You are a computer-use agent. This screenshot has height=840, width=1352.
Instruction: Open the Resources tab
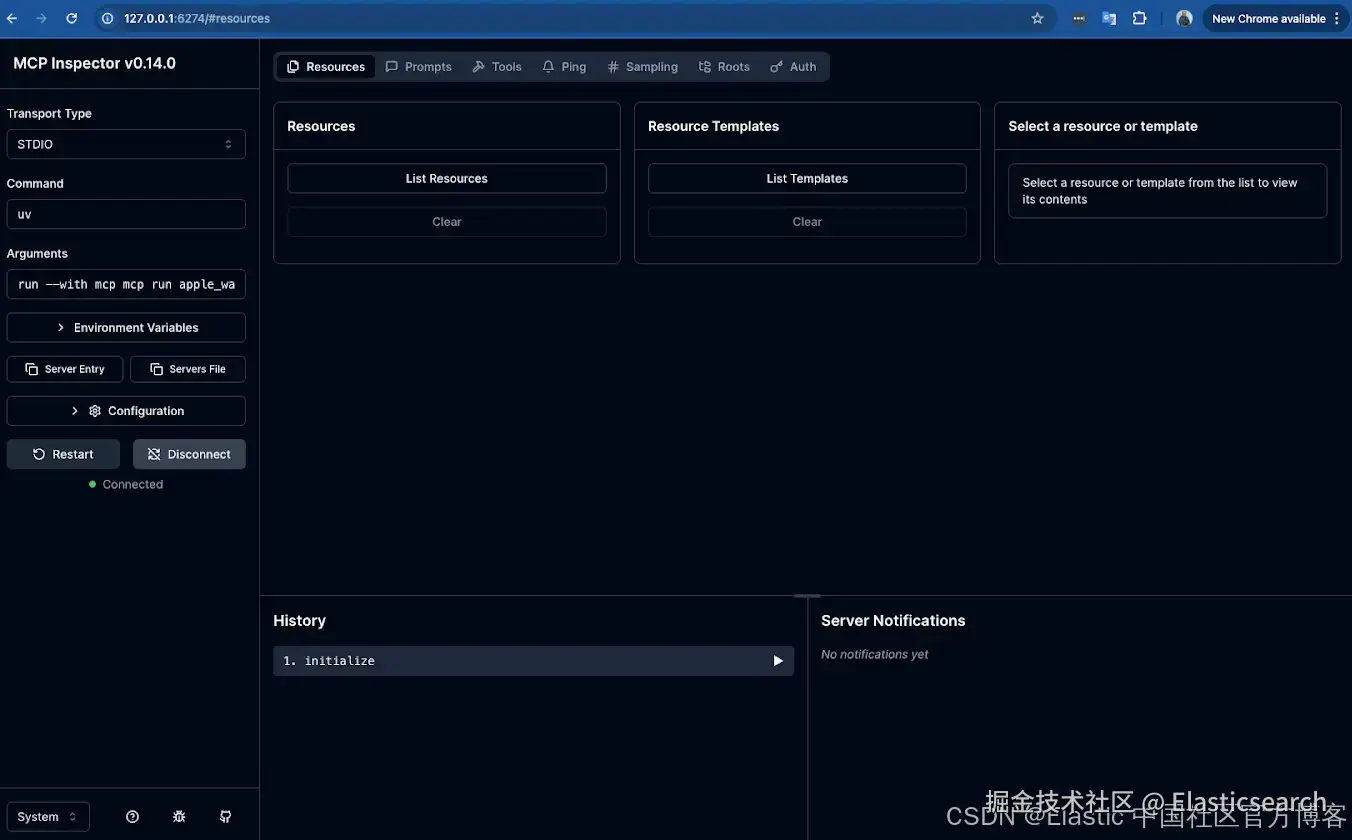coord(326,67)
